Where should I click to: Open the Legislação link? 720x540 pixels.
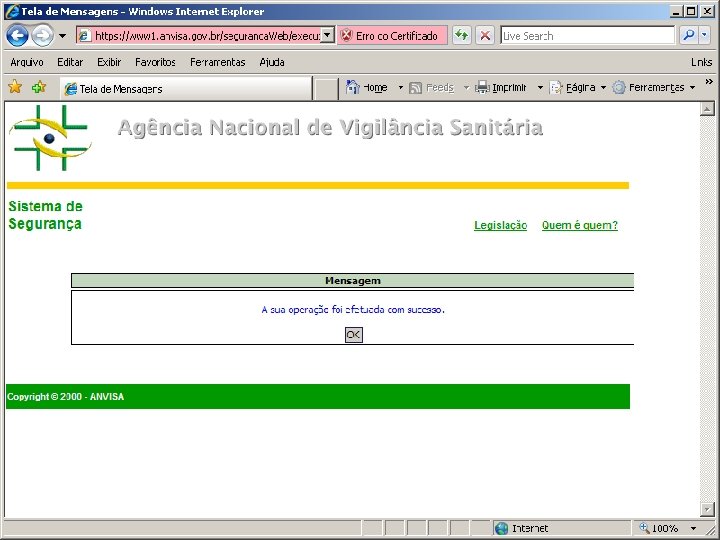(x=500, y=225)
